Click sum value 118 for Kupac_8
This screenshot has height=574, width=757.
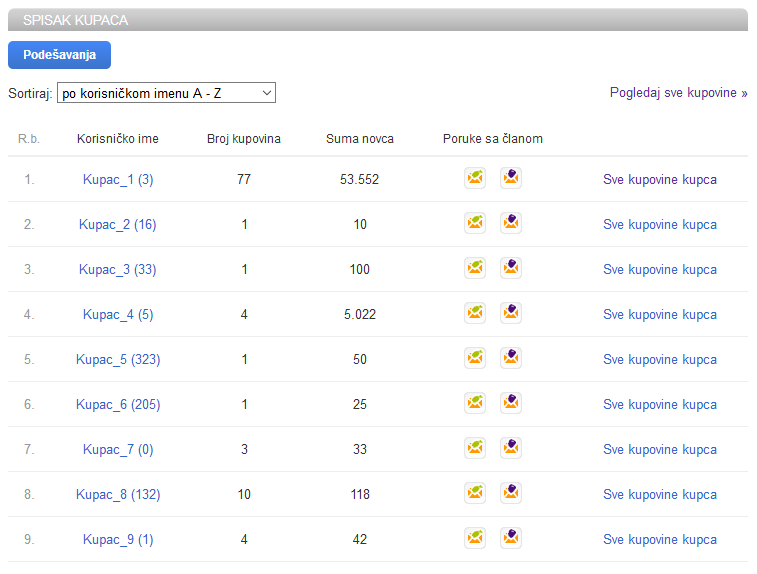360,494
